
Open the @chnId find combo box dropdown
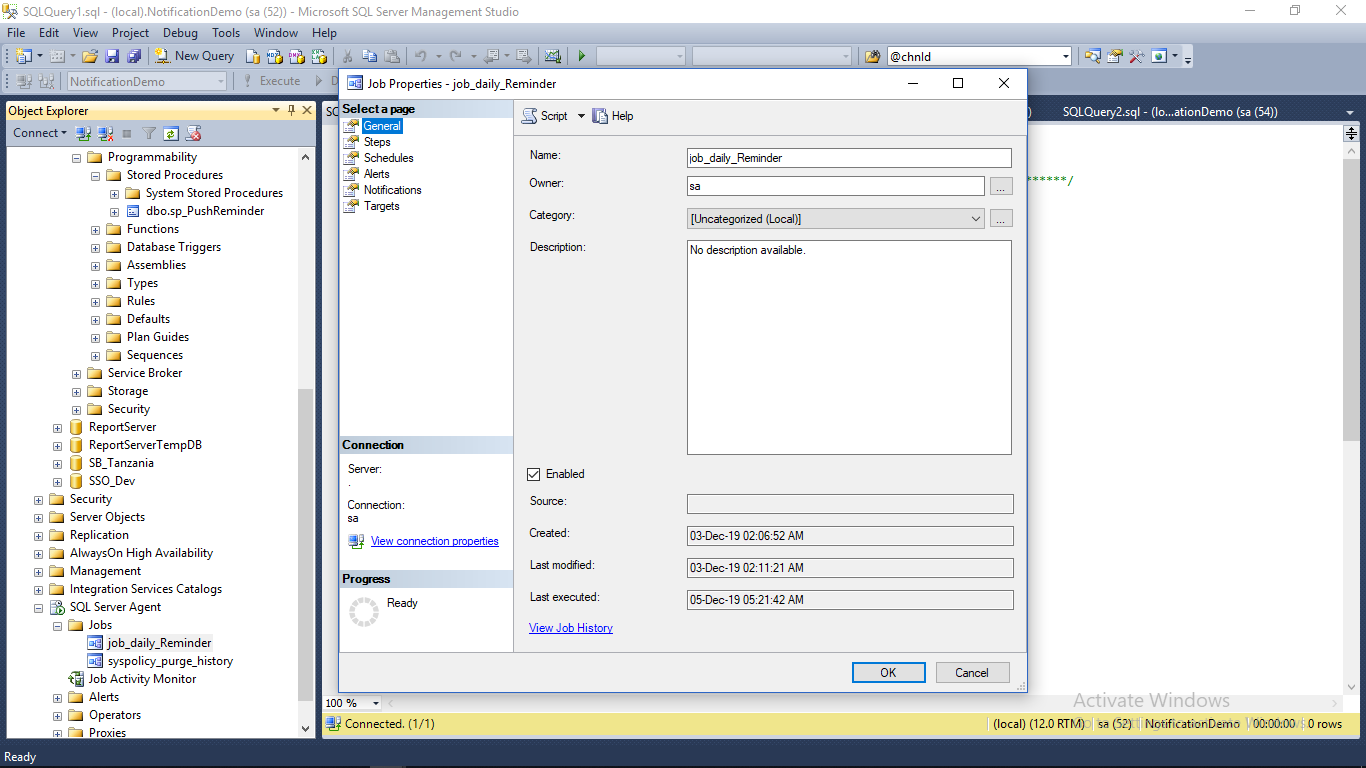tap(1065, 57)
